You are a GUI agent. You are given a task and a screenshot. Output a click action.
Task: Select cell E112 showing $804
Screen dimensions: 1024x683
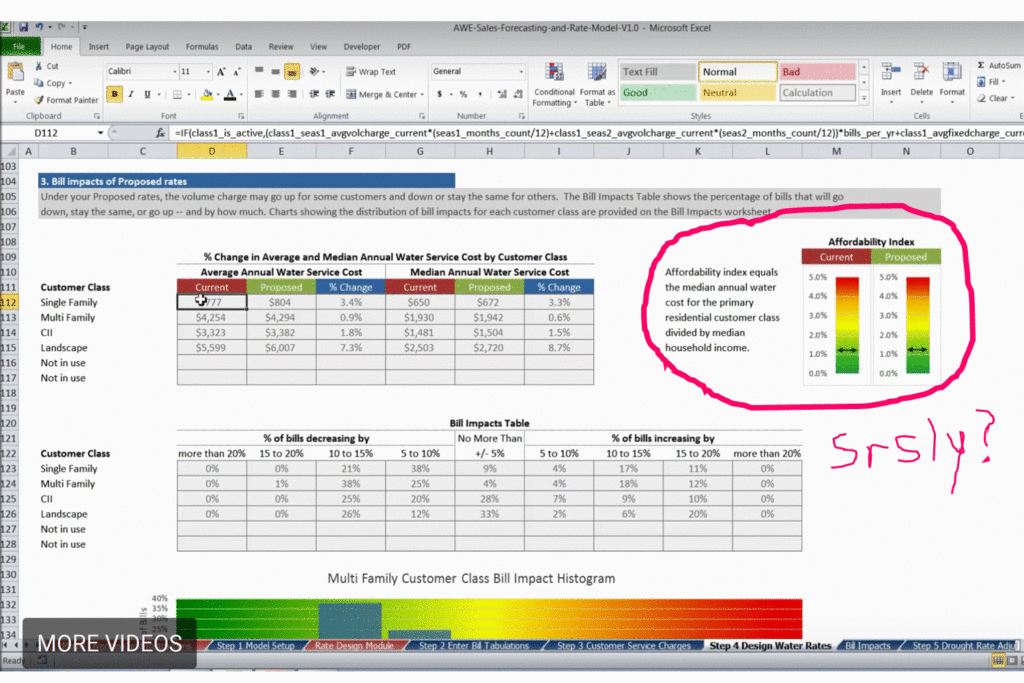(280, 302)
